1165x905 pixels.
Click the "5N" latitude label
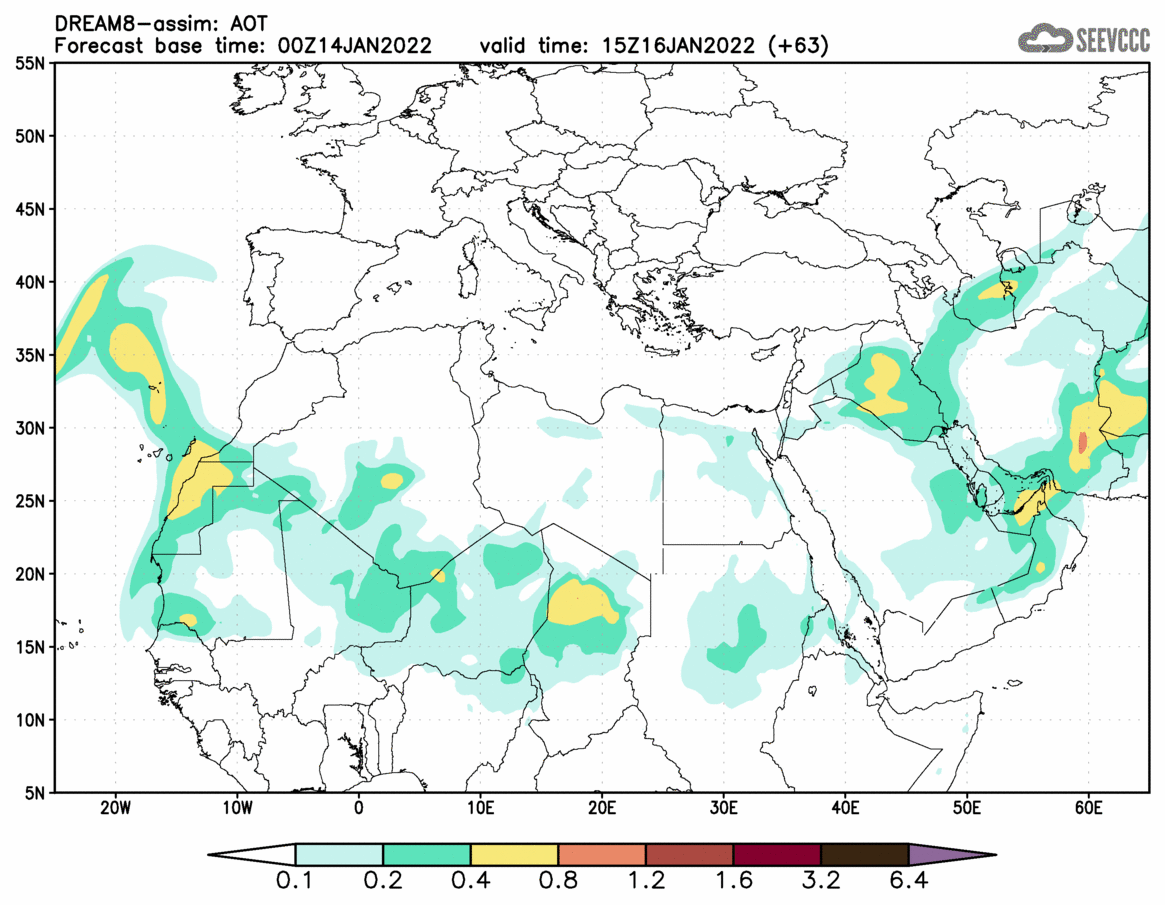(x=34, y=793)
